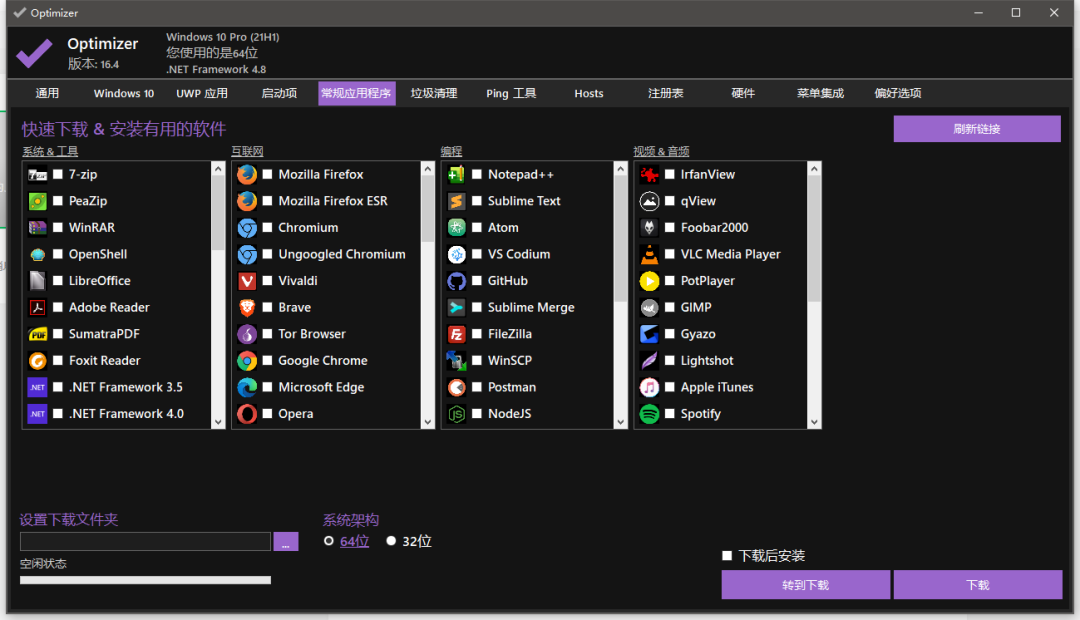Select the 32位 radio button

pos(391,541)
